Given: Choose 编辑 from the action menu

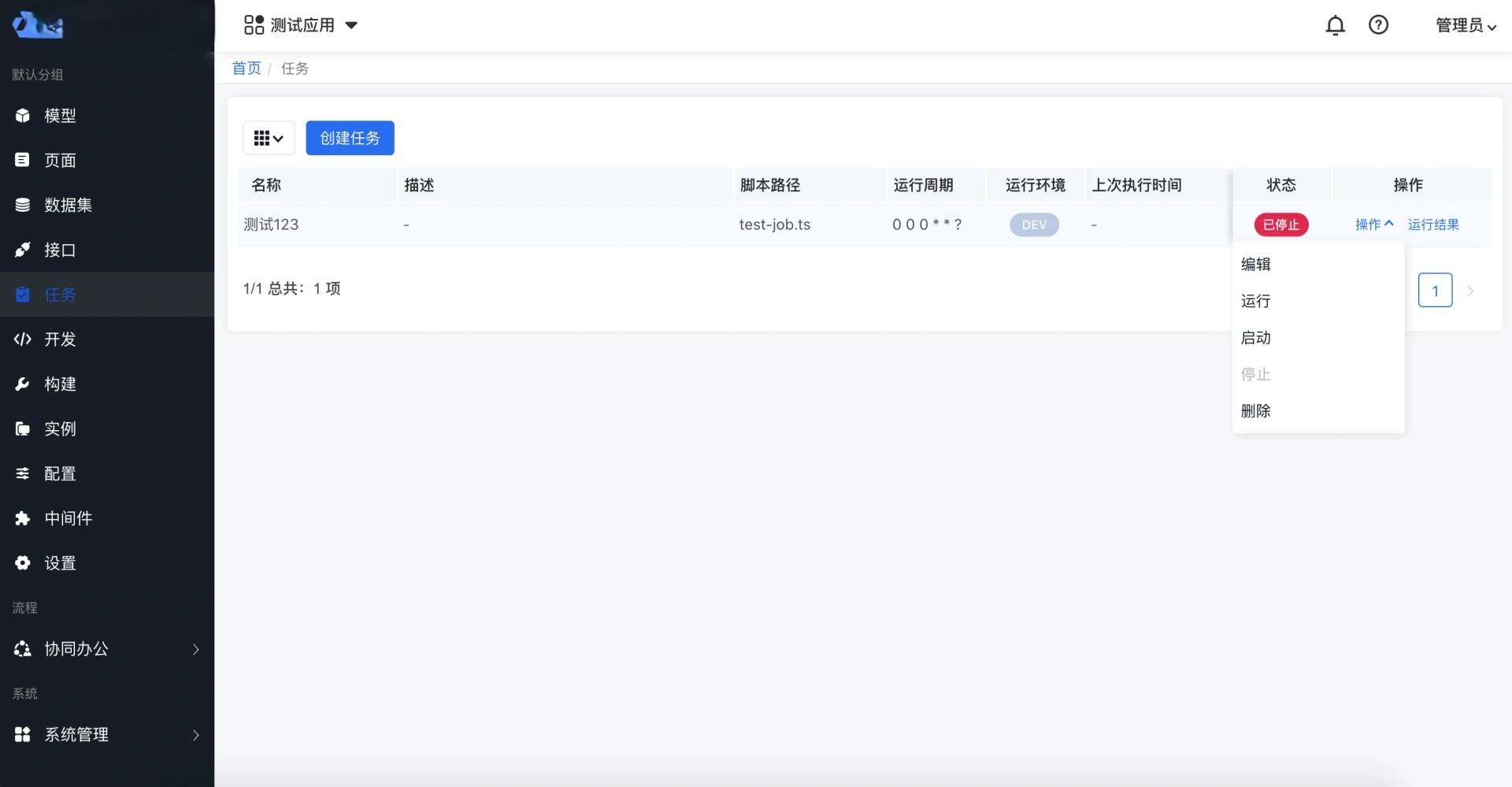Looking at the screenshot, I should tap(1318, 265).
